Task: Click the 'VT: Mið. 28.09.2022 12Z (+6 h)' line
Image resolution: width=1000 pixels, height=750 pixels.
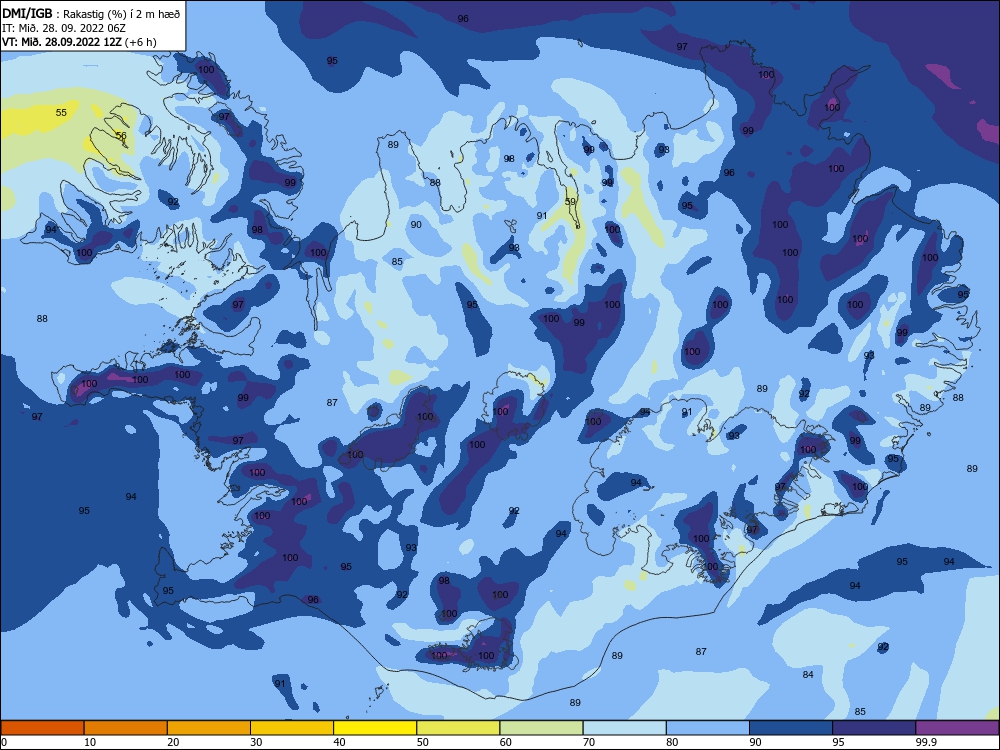Action: tap(79, 42)
